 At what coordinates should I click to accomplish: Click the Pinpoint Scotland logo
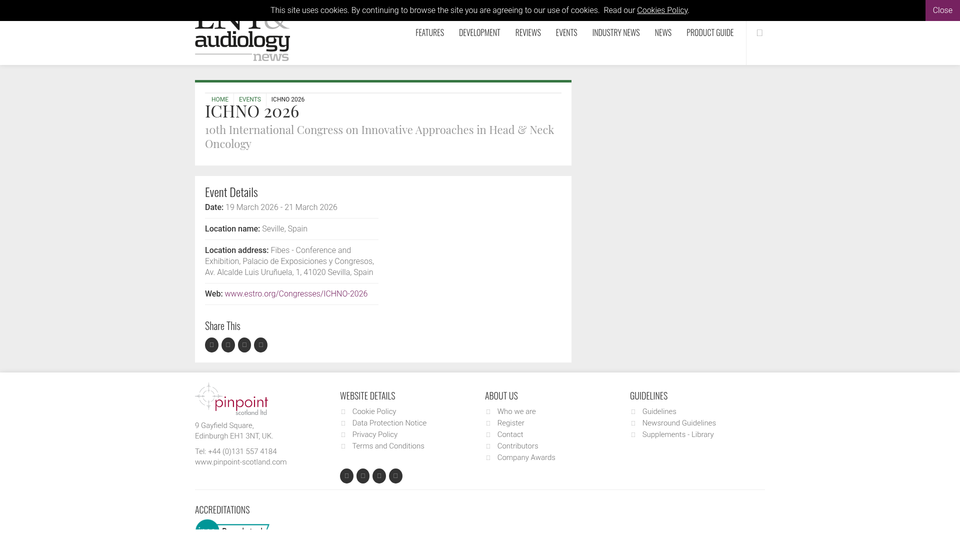(x=231, y=400)
